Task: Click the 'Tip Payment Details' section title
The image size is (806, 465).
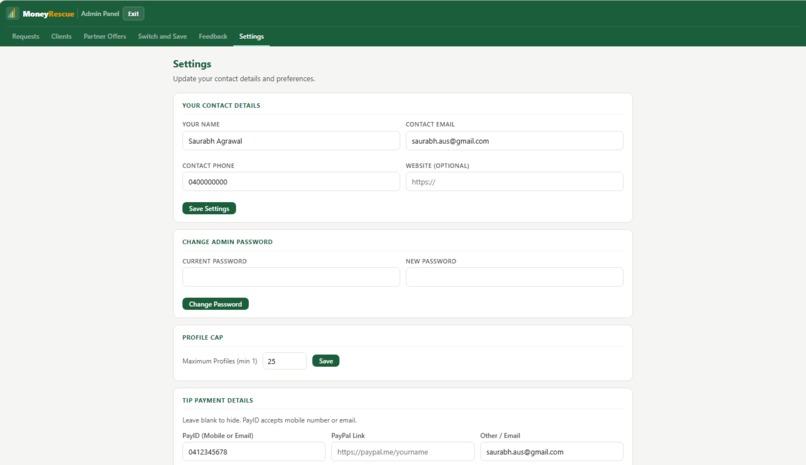Action: click(217, 400)
